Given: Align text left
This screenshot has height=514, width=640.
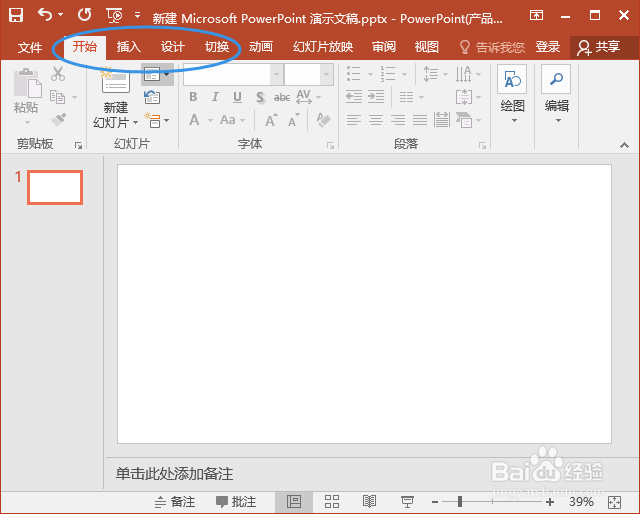Looking at the screenshot, I should (353, 120).
